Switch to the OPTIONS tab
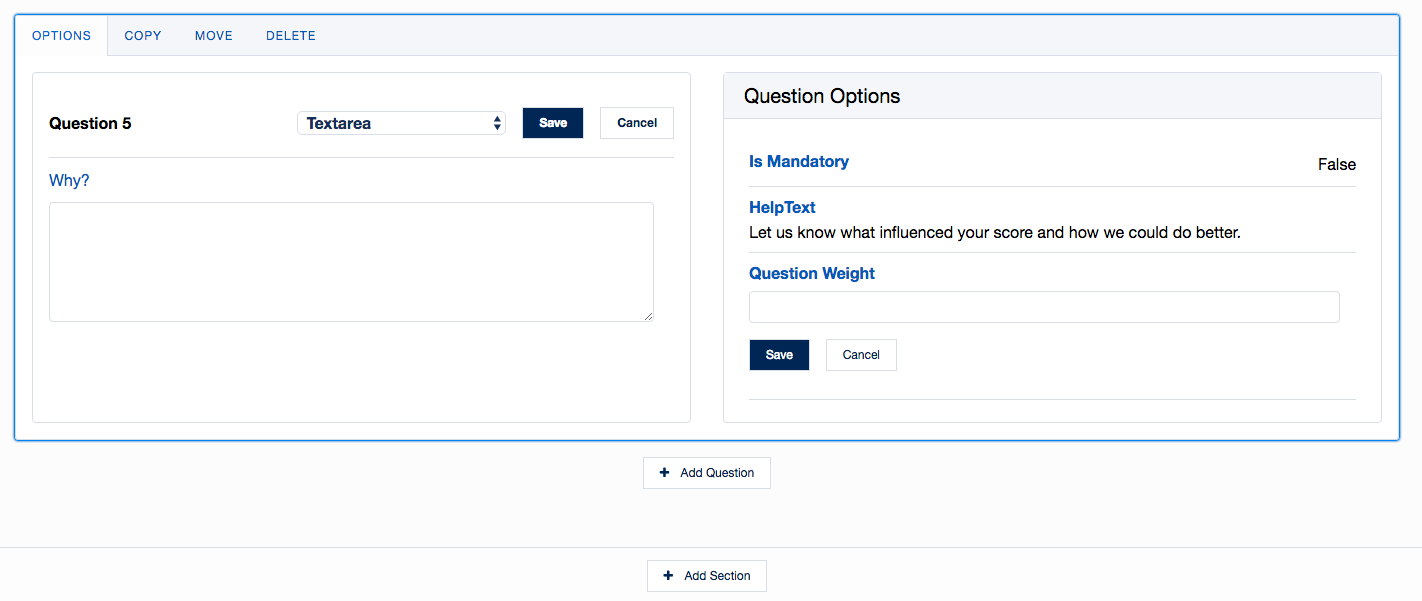 (x=61, y=36)
